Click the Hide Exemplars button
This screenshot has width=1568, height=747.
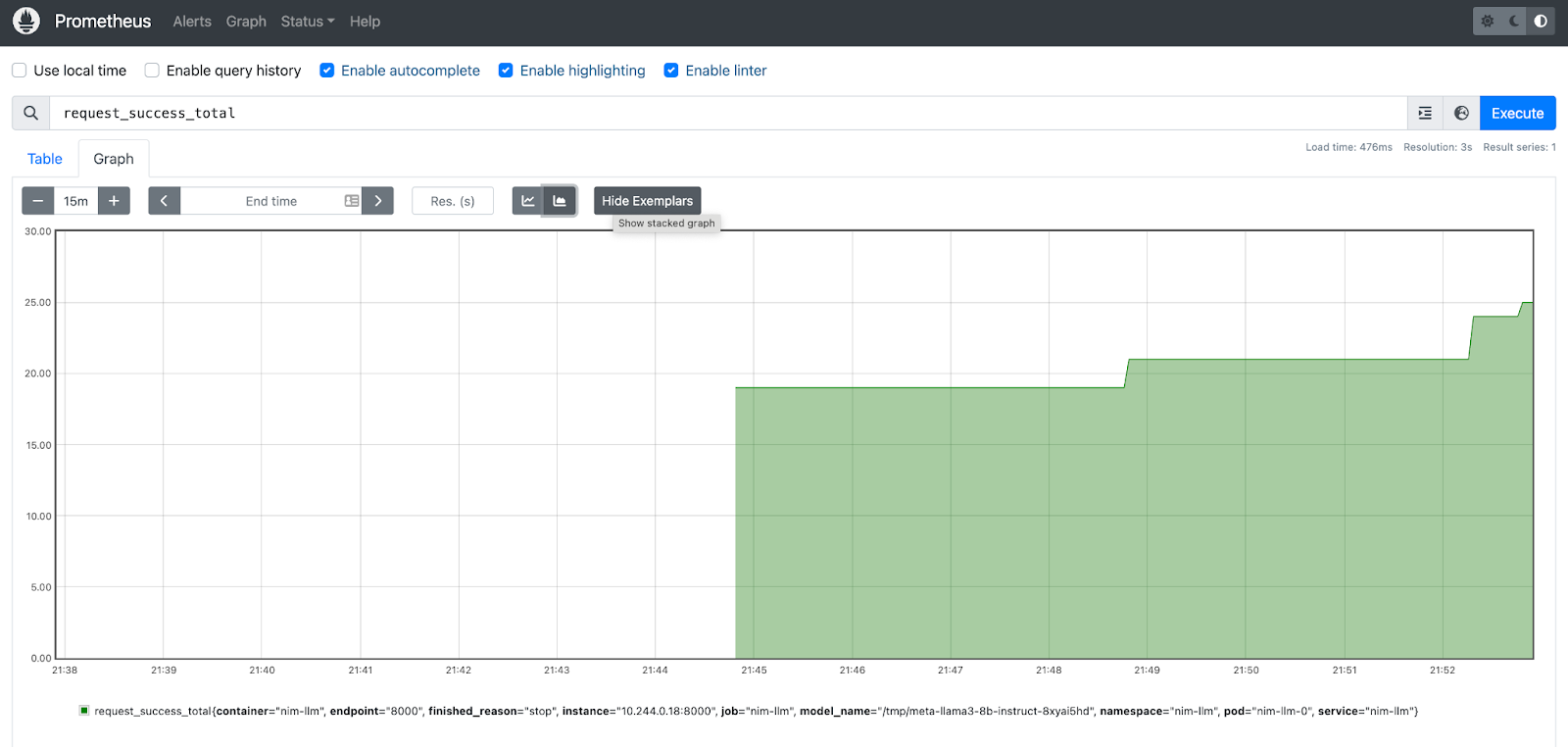(647, 201)
